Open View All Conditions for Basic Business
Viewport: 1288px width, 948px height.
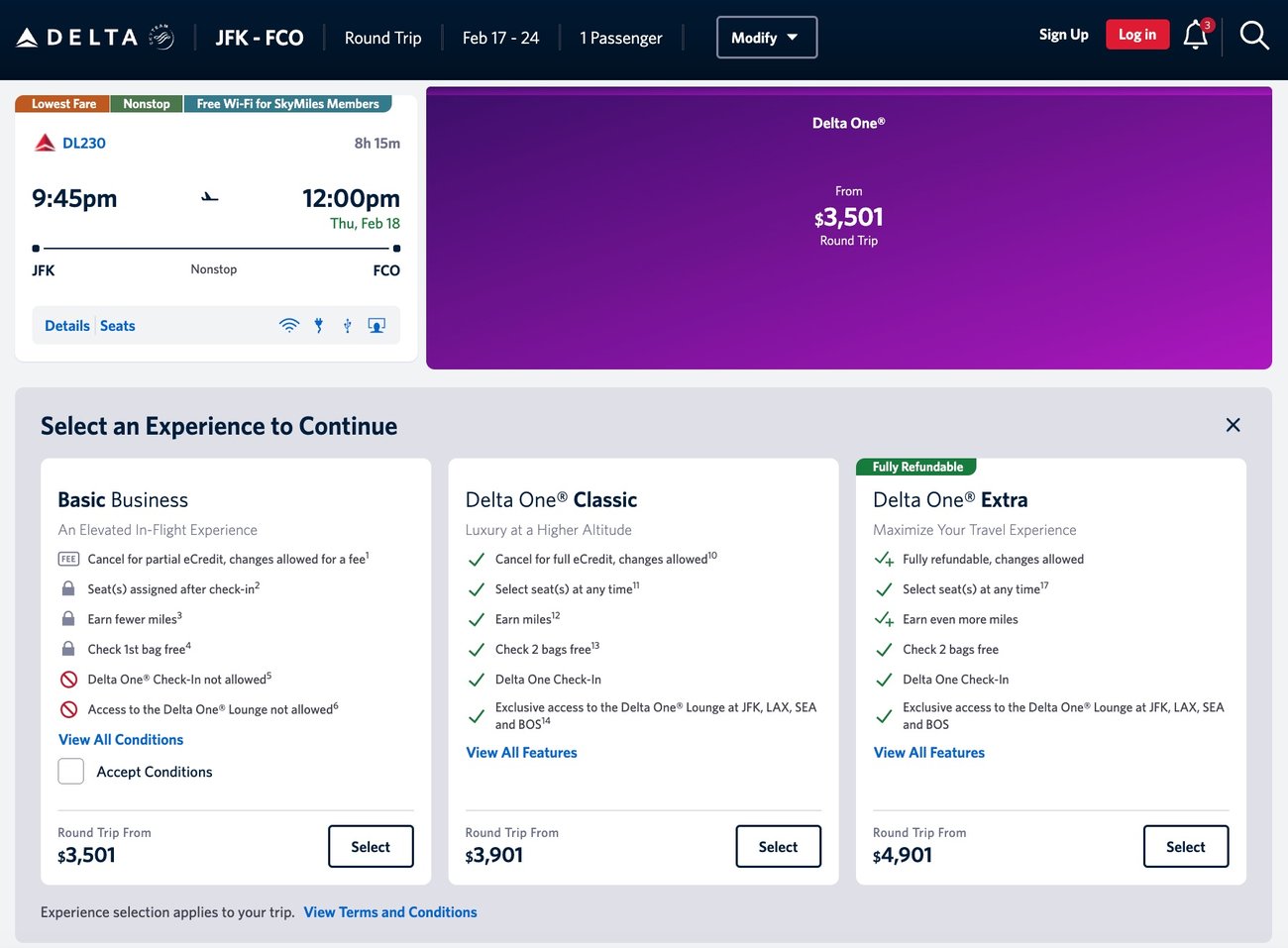click(121, 740)
